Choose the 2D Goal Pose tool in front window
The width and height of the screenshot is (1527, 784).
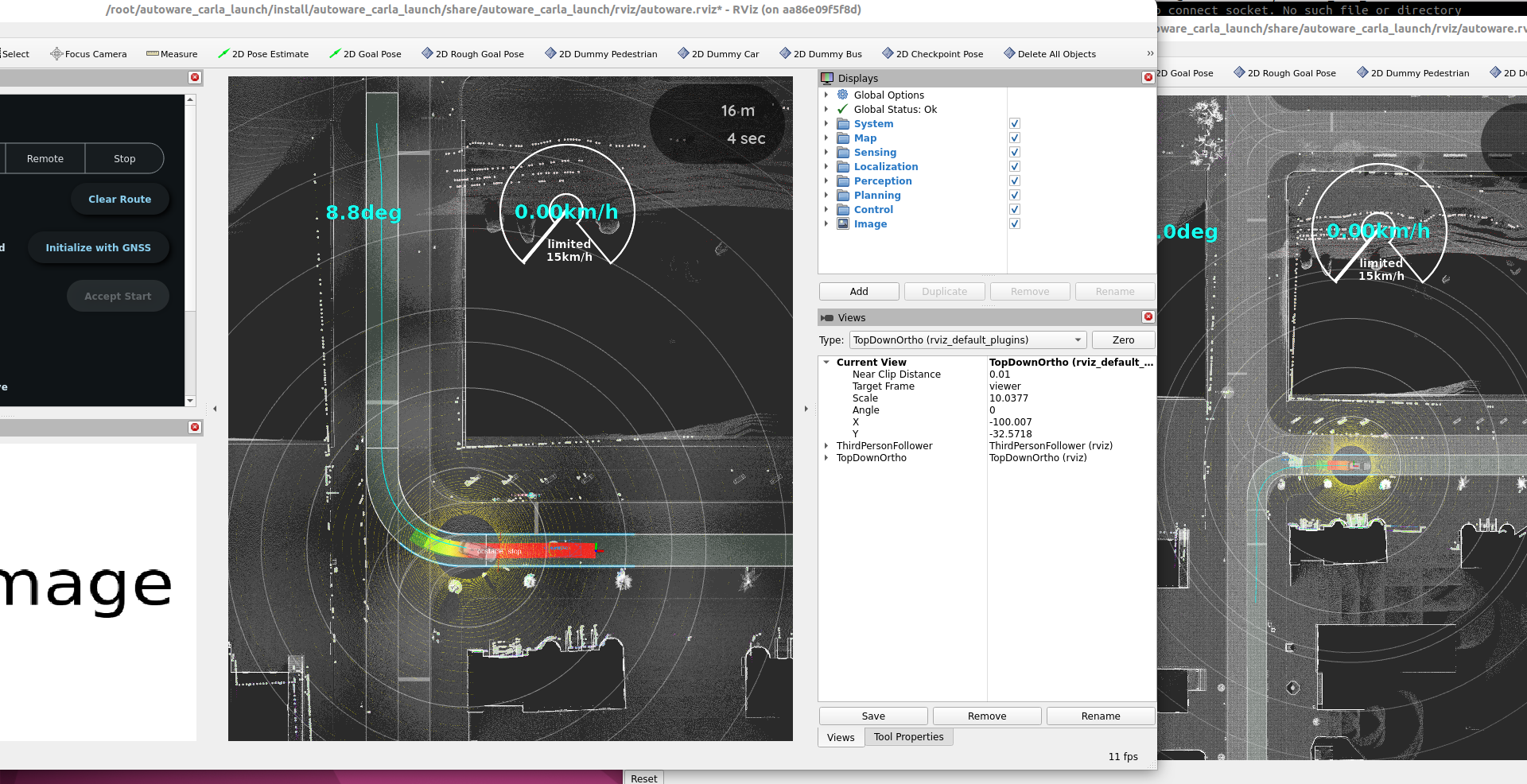click(x=365, y=54)
